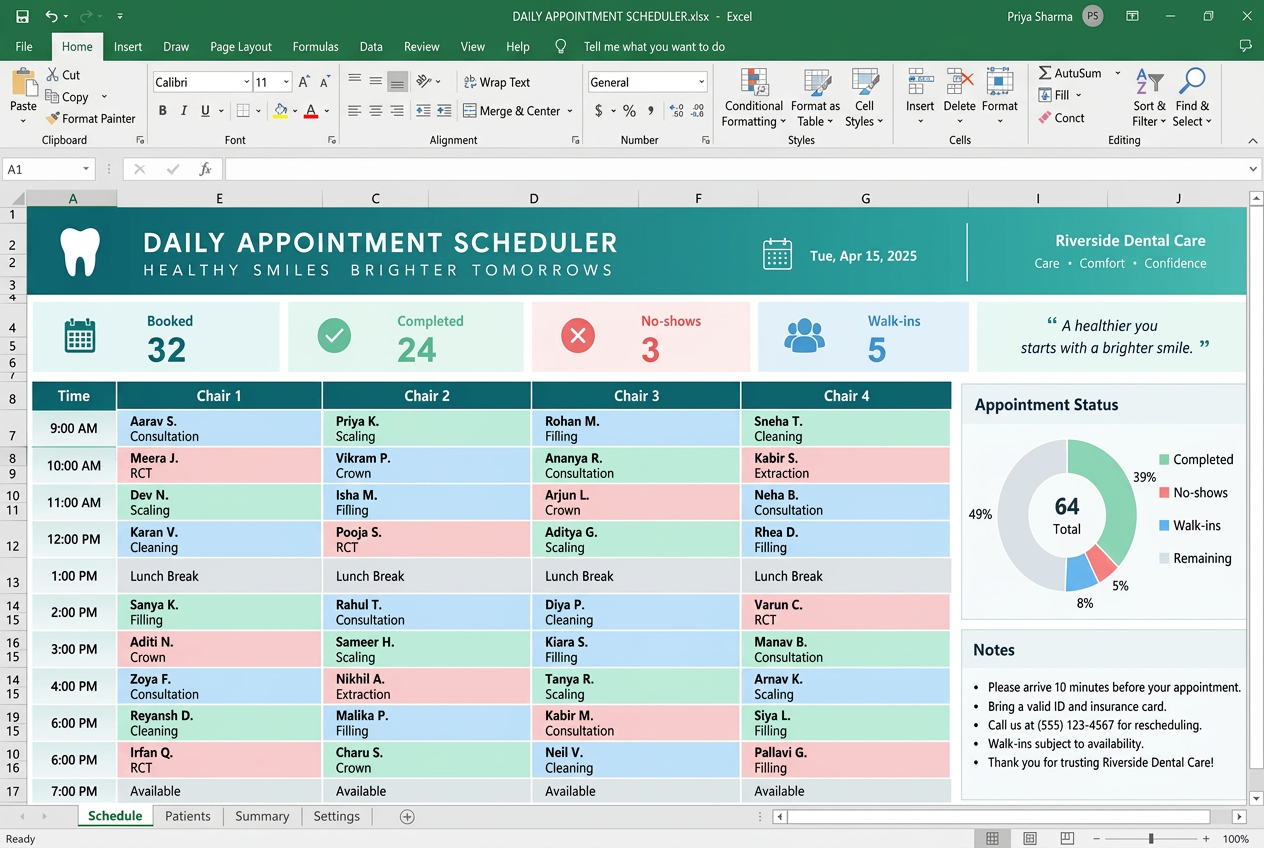This screenshot has width=1264, height=848.
Task: Toggle Wrap Text
Action: (x=497, y=82)
